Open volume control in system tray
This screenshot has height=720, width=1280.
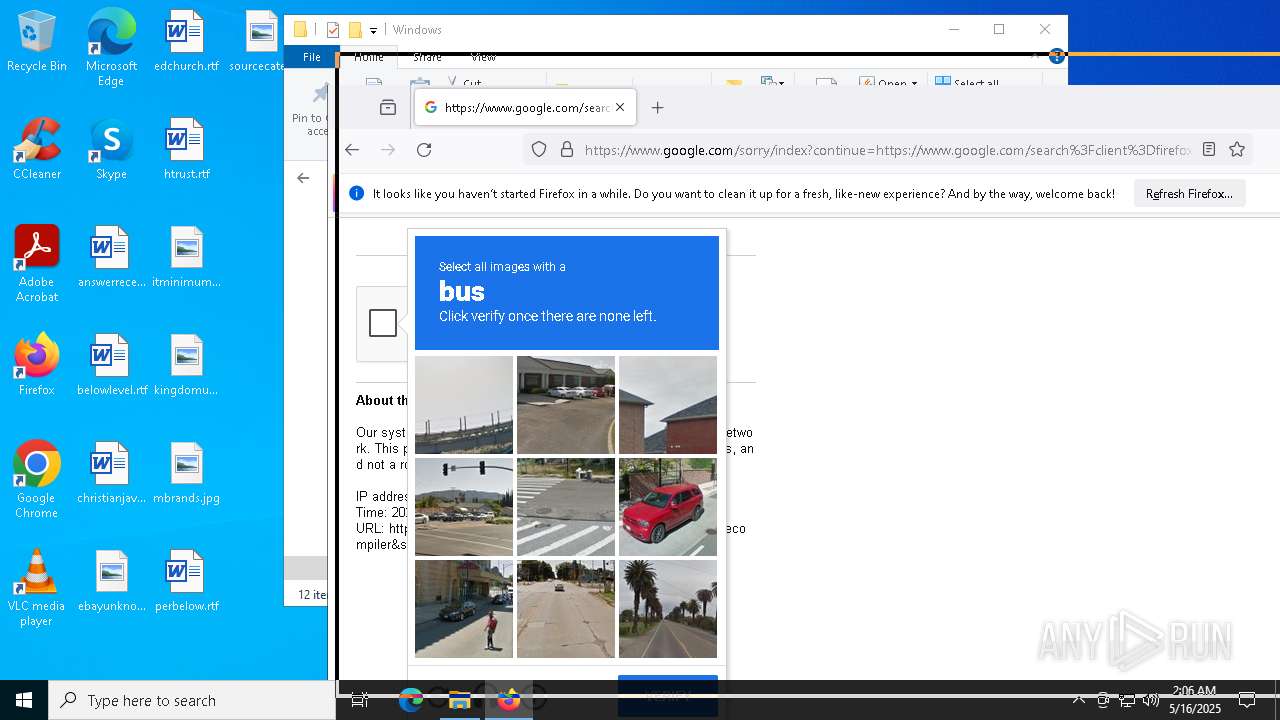coord(1151,700)
